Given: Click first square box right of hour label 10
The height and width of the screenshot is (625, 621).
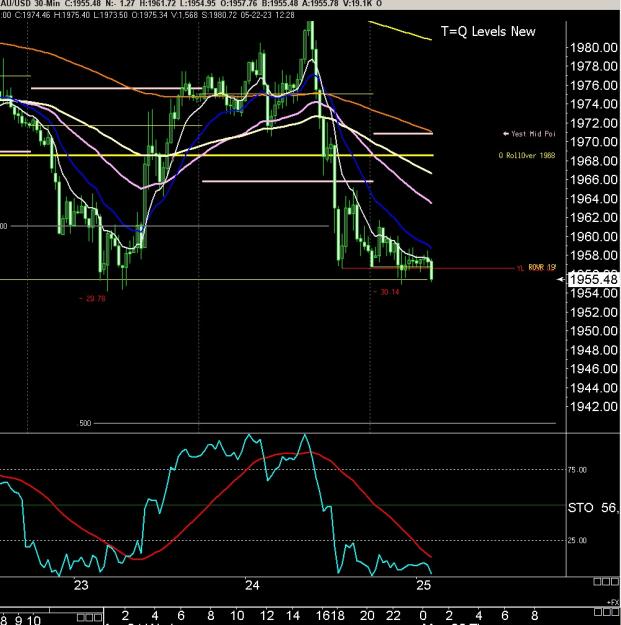Looking at the screenshot, I should coord(81,618).
